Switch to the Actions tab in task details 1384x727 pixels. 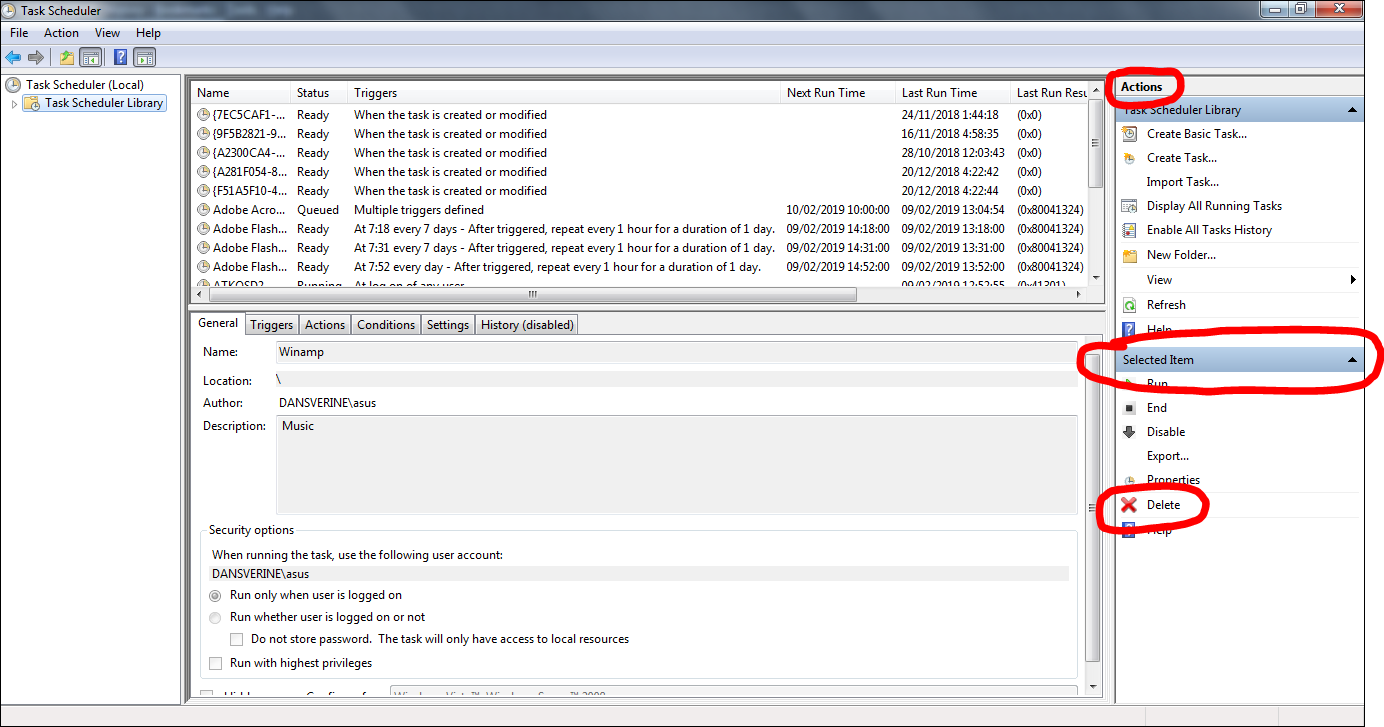(x=325, y=325)
